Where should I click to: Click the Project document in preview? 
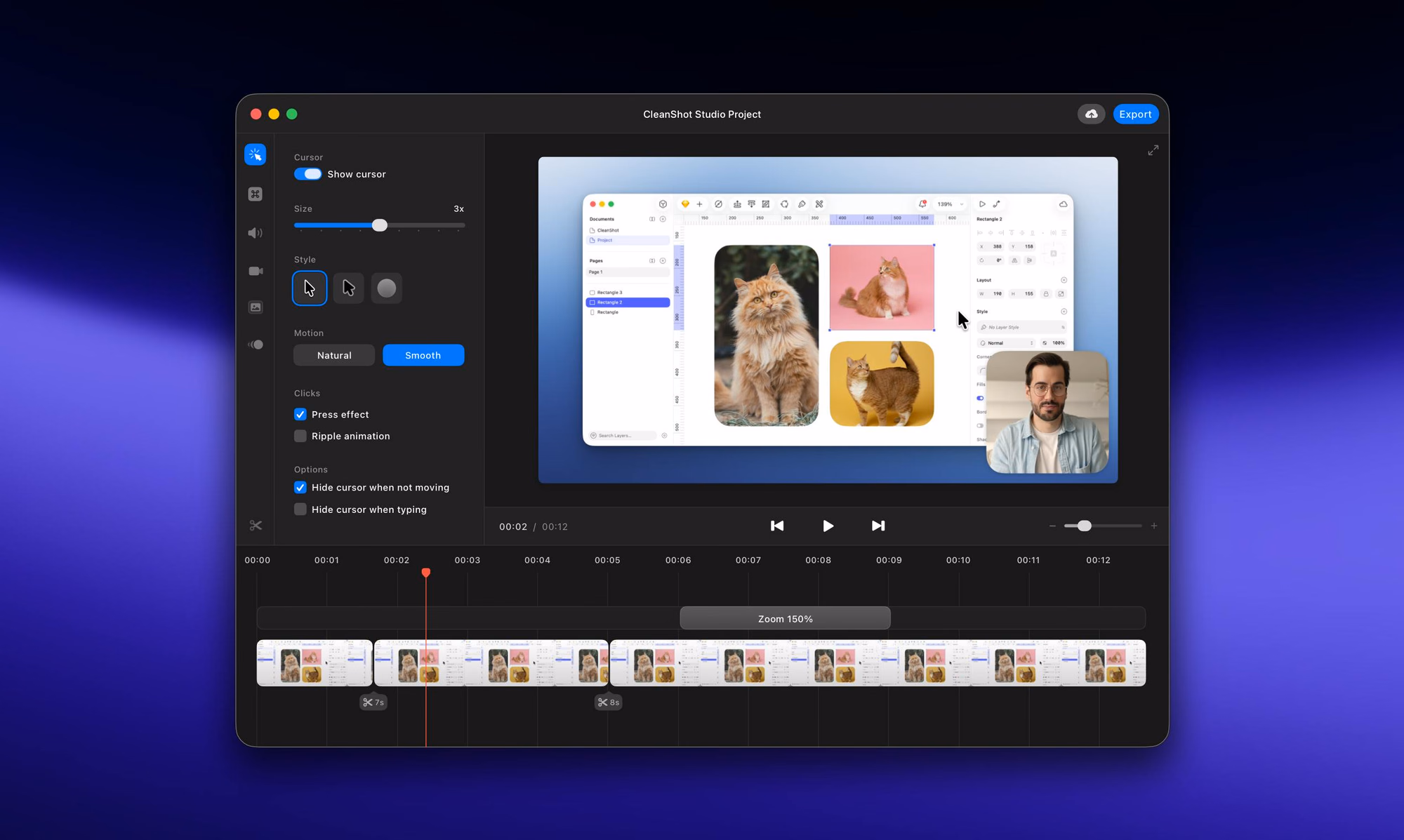pos(628,240)
